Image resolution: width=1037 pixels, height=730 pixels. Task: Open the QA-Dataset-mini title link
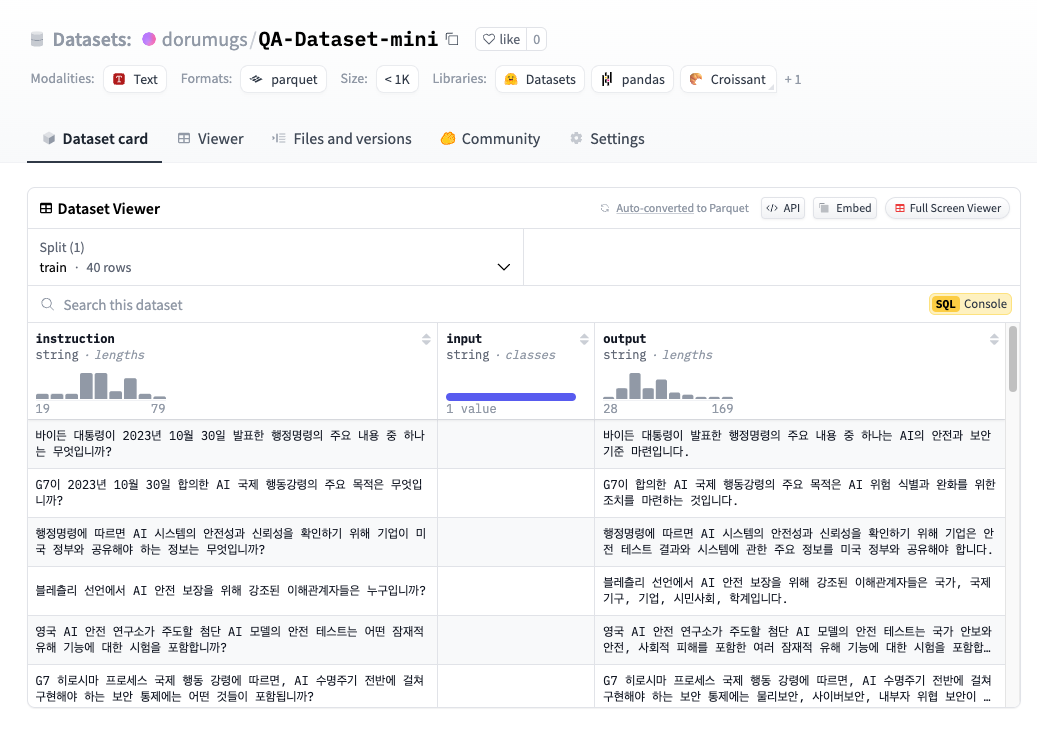point(348,39)
